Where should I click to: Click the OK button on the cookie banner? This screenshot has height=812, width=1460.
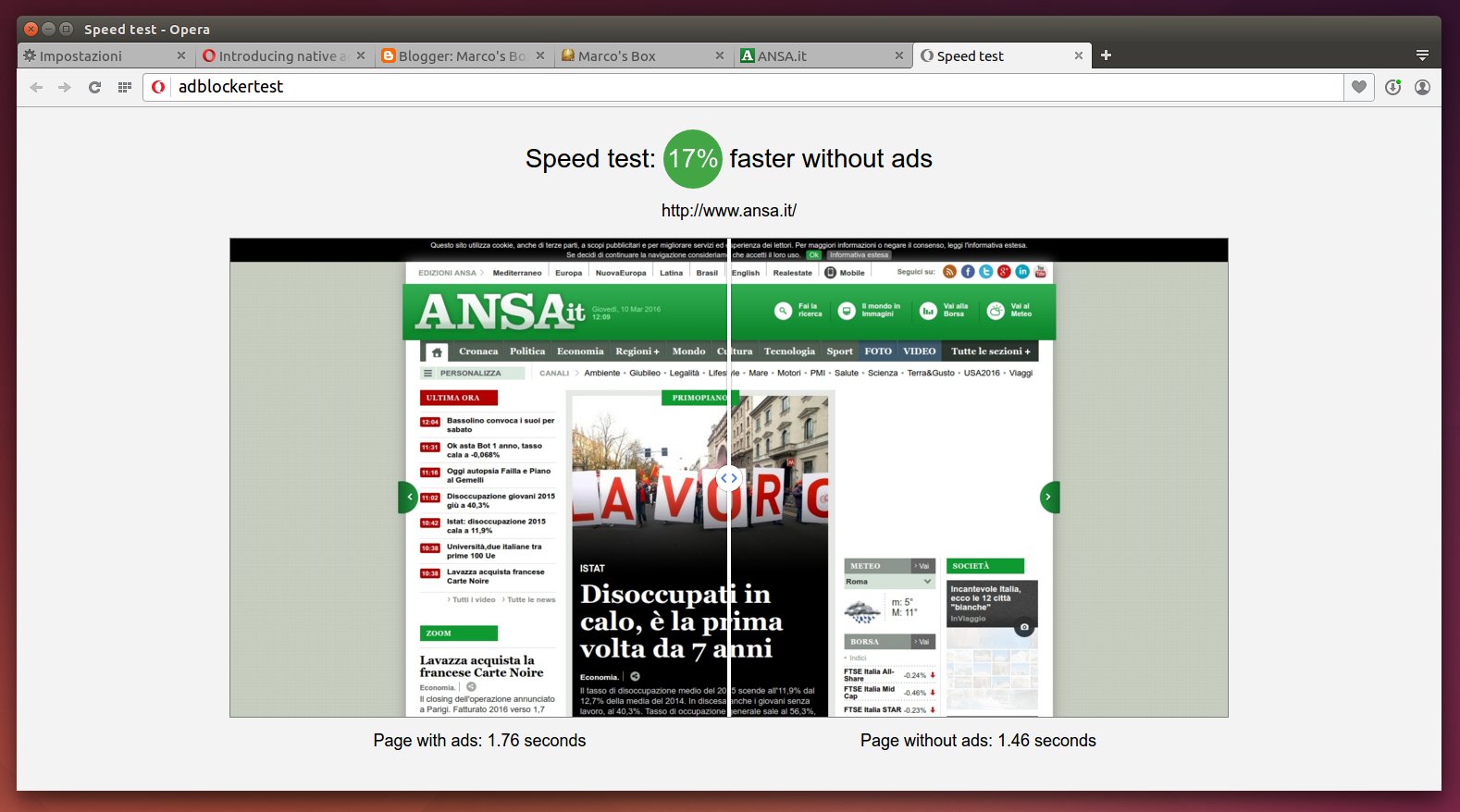(x=813, y=255)
